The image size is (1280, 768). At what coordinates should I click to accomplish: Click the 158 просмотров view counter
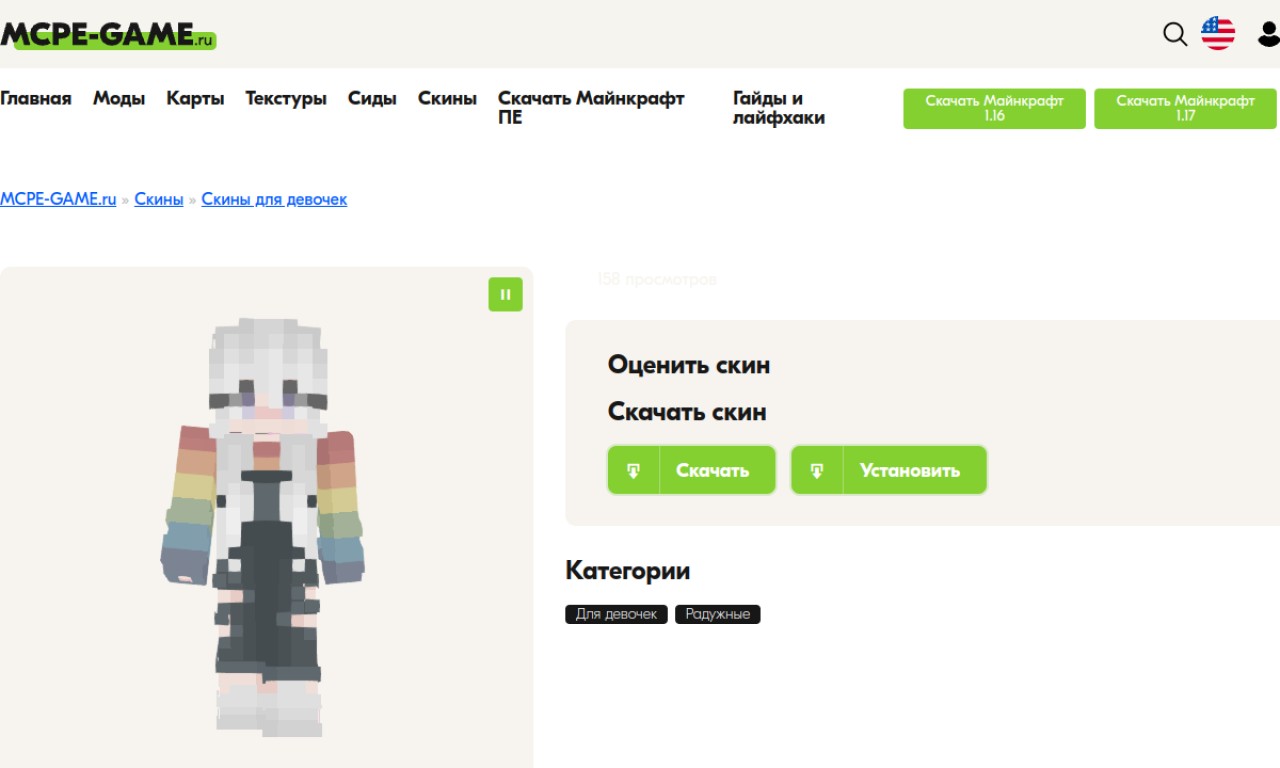tap(657, 280)
